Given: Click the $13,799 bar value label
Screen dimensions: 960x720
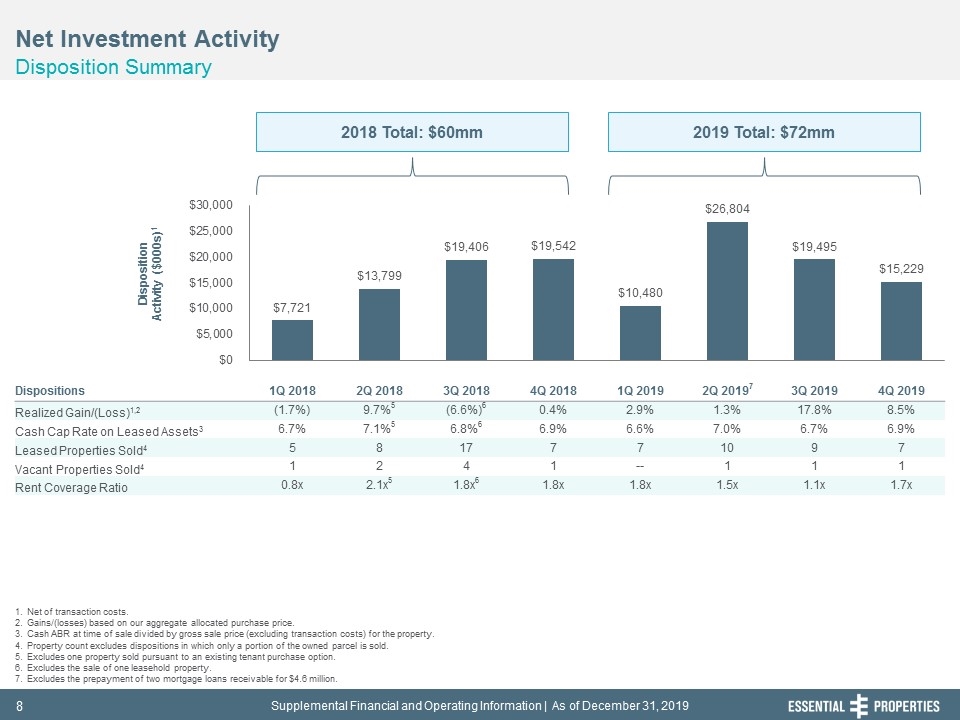Looking at the screenshot, I should tap(380, 276).
